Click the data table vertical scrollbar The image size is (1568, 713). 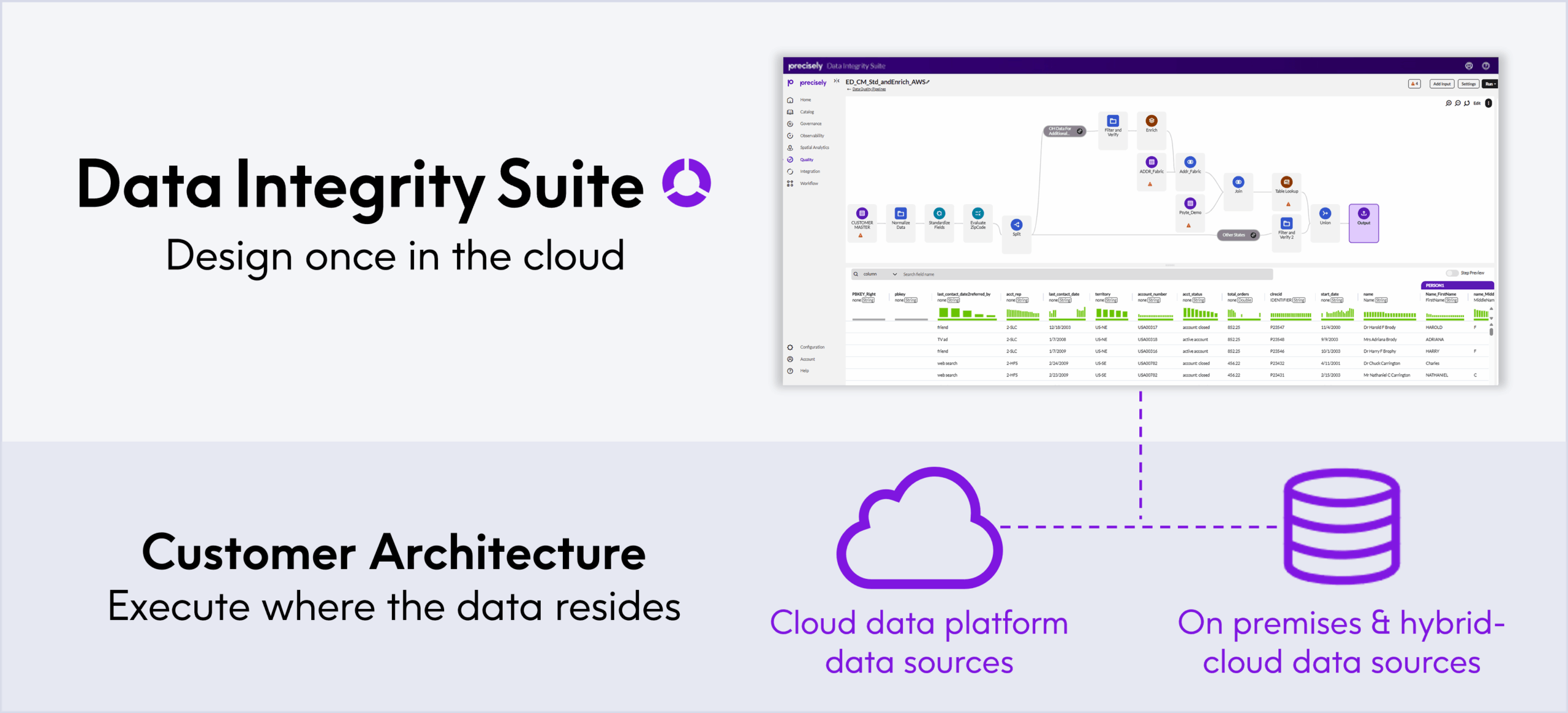coord(1491,331)
